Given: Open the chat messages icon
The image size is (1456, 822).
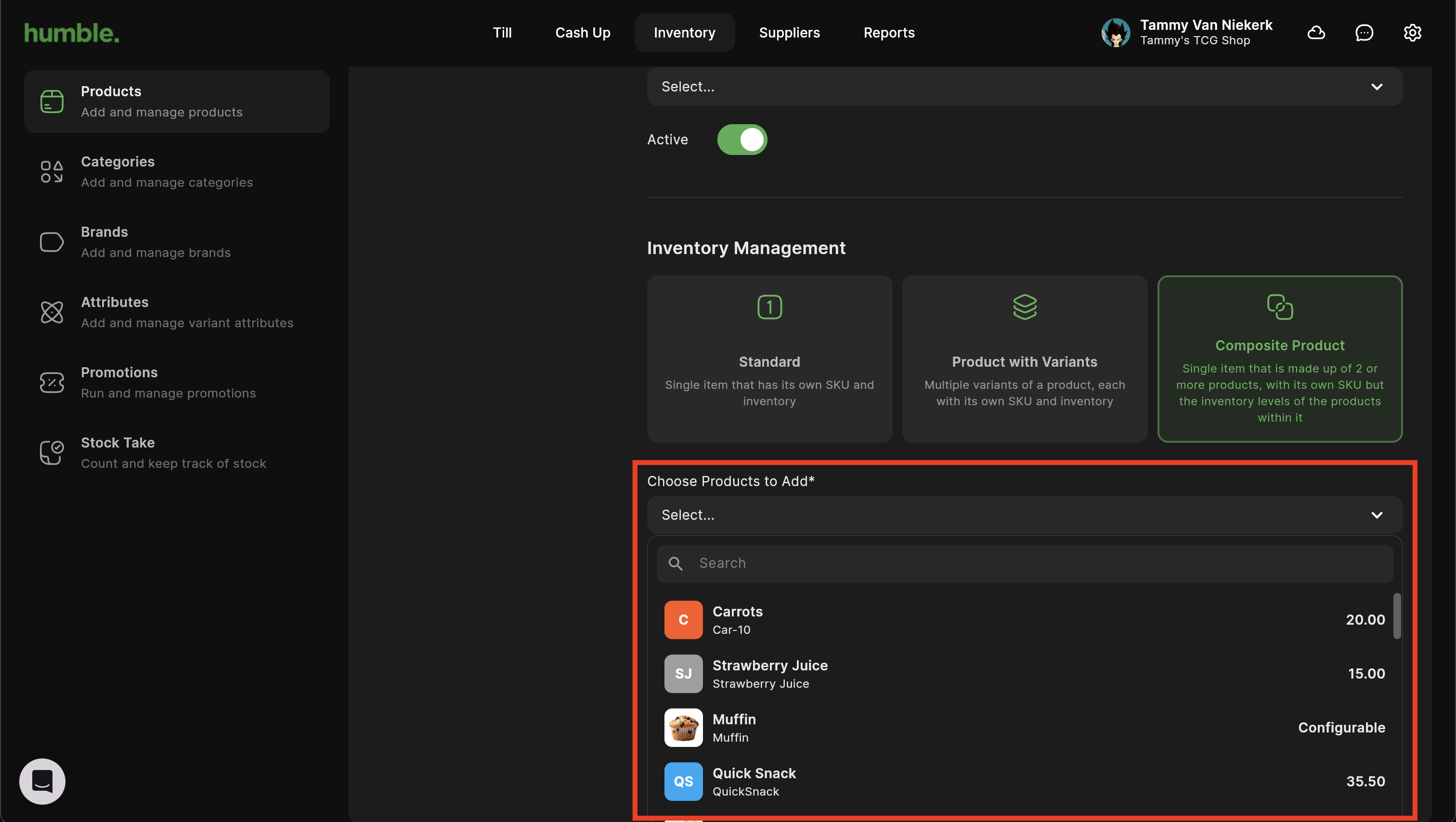Looking at the screenshot, I should (1364, 33).
